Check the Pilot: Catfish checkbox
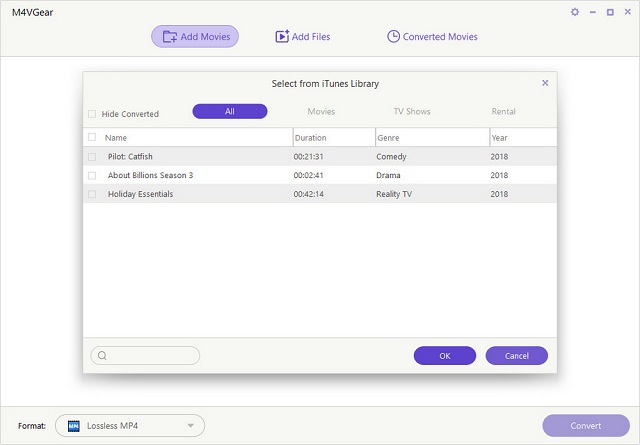The height and width of the screenshot is (445, 640). click(92, 157)
